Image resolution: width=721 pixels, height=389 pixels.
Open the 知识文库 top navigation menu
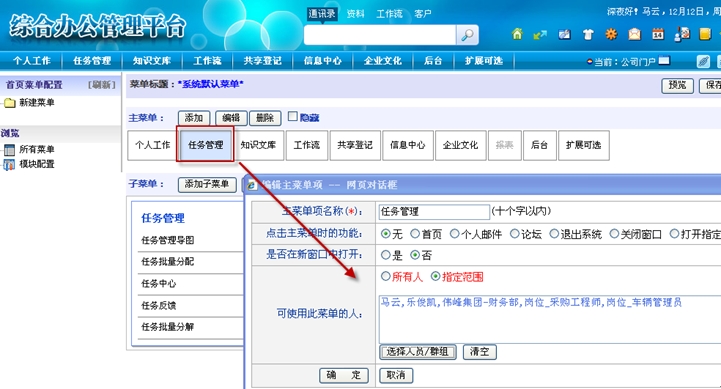(x=152, y=61)
